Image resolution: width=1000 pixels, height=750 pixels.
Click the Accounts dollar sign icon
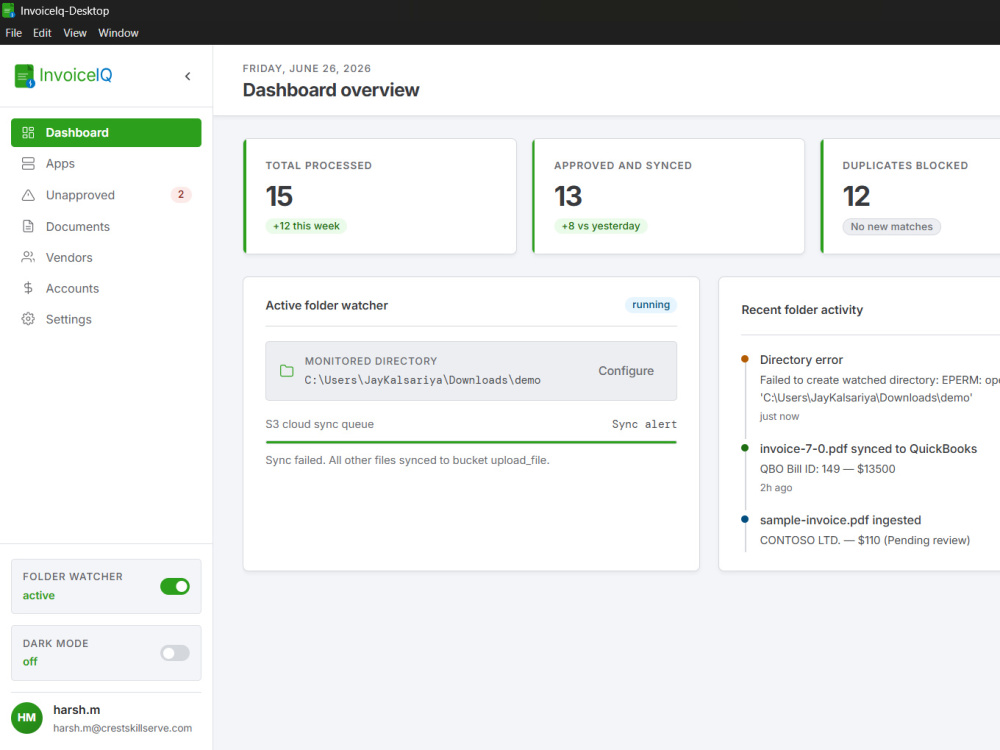tap(28, 288)
